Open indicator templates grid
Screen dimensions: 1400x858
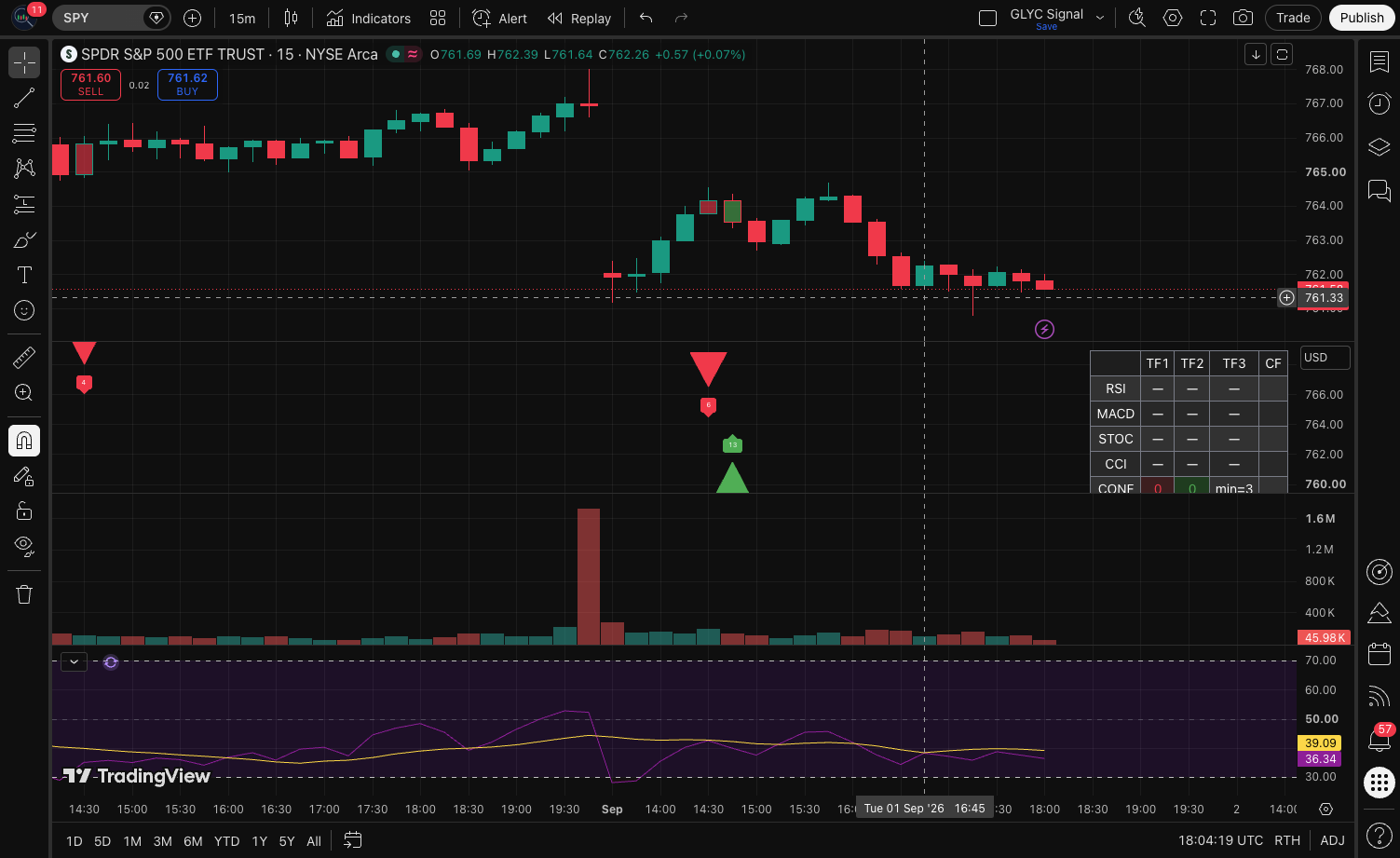click(x=438, y=18)
